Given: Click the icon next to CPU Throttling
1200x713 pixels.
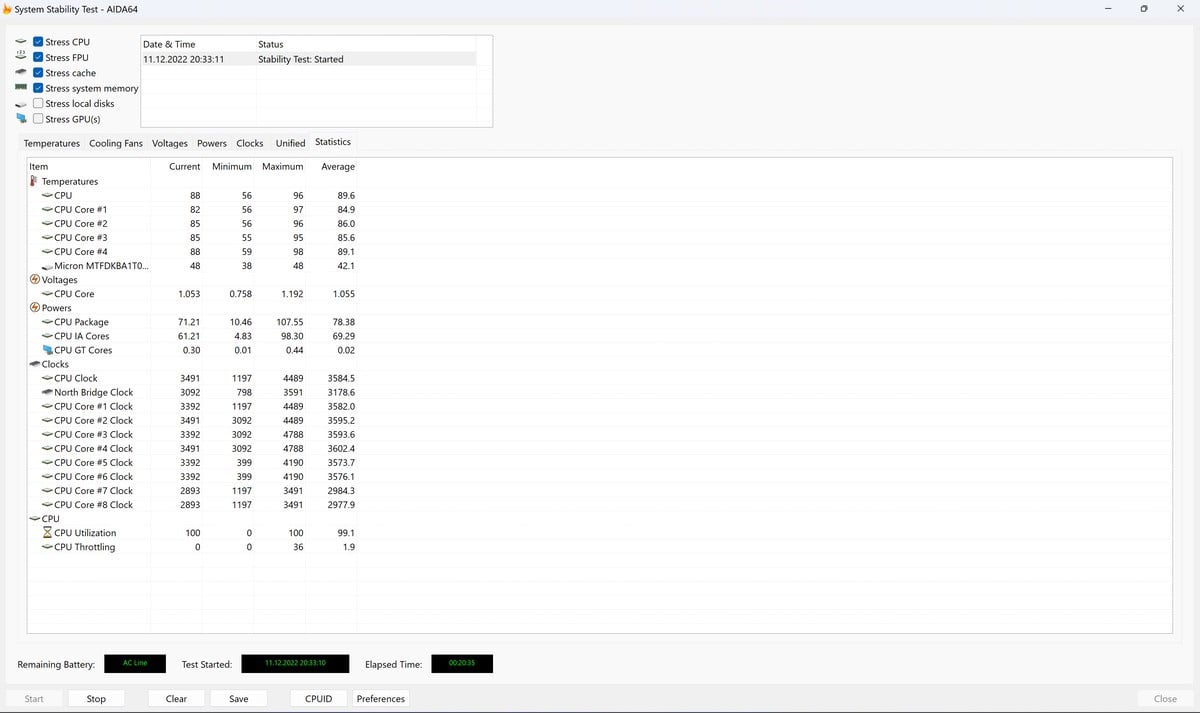Looking at the screenshot, I should pos(47,547).
